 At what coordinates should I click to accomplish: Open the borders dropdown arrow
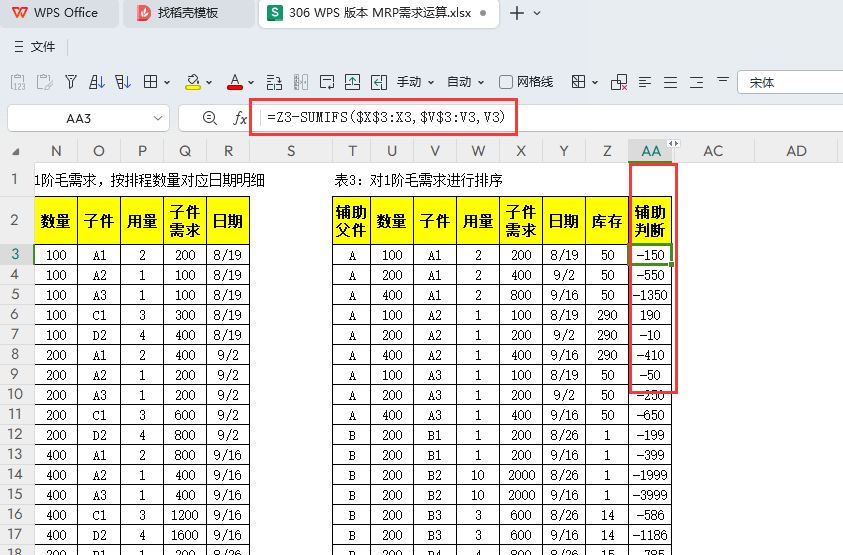[x=167, y=82]
